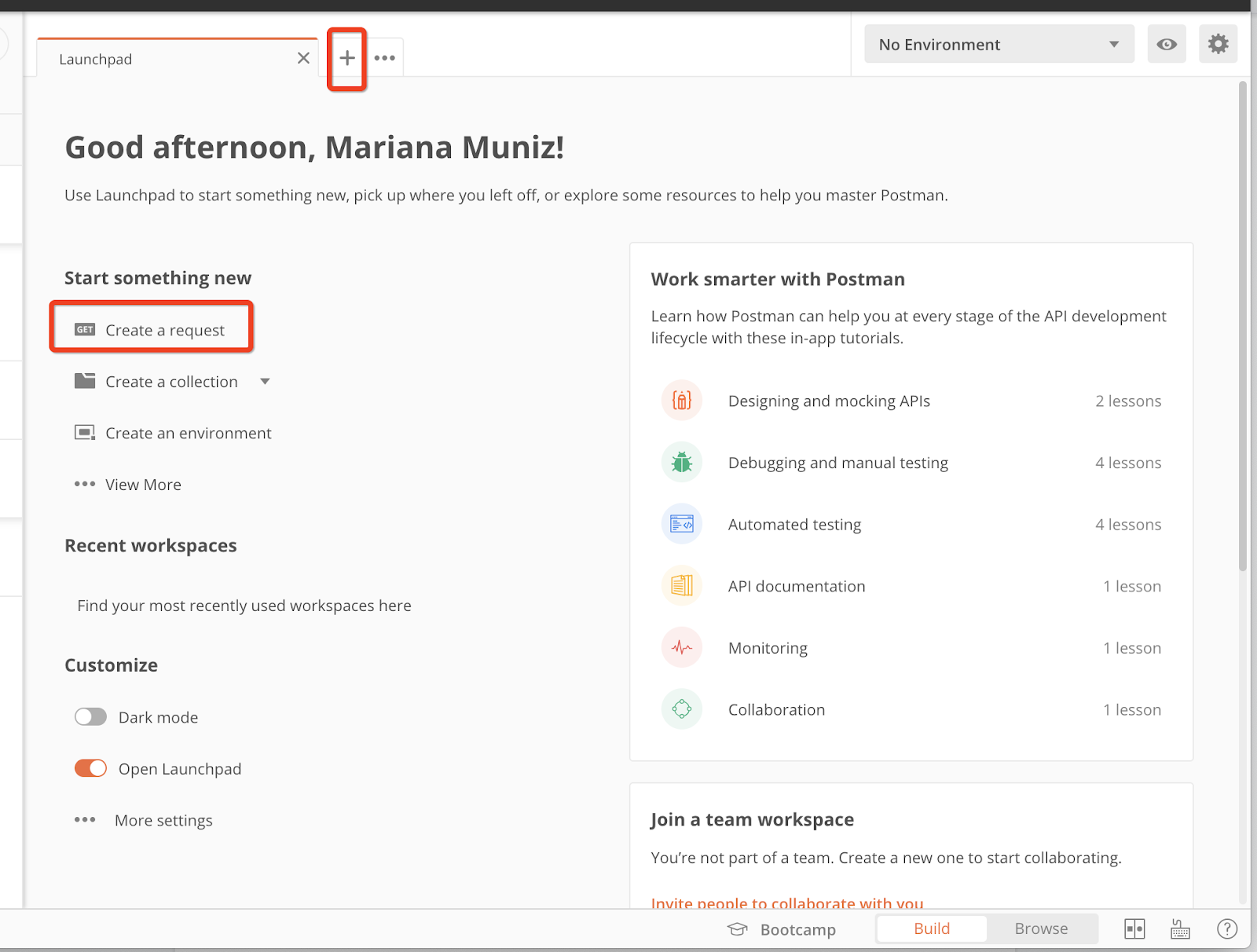Click the 'Start something new' heading
The height and width of the screenshot is (952, 1257).
(158, 278)
